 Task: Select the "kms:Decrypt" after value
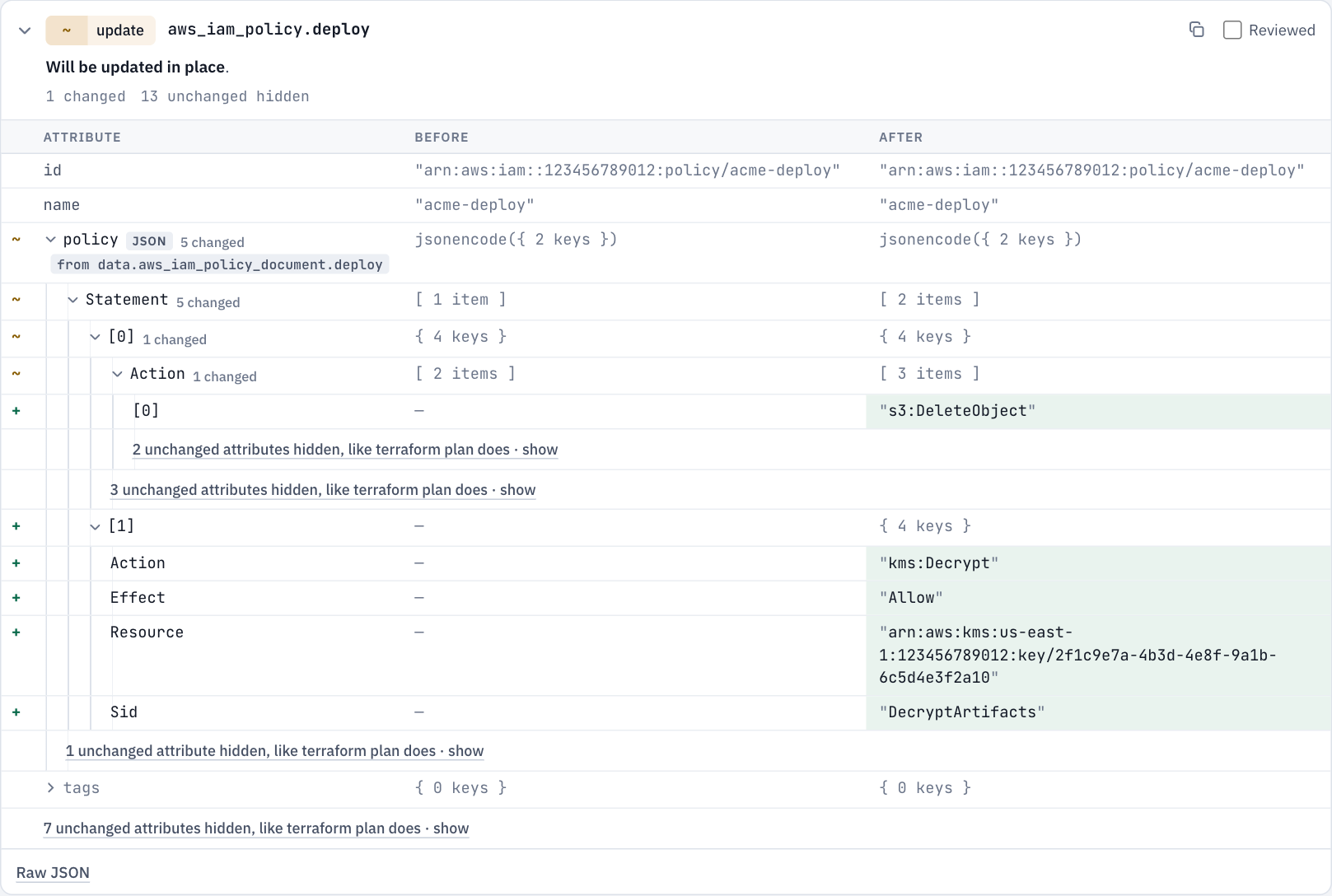pyautogui.click(x=939, y=563)
